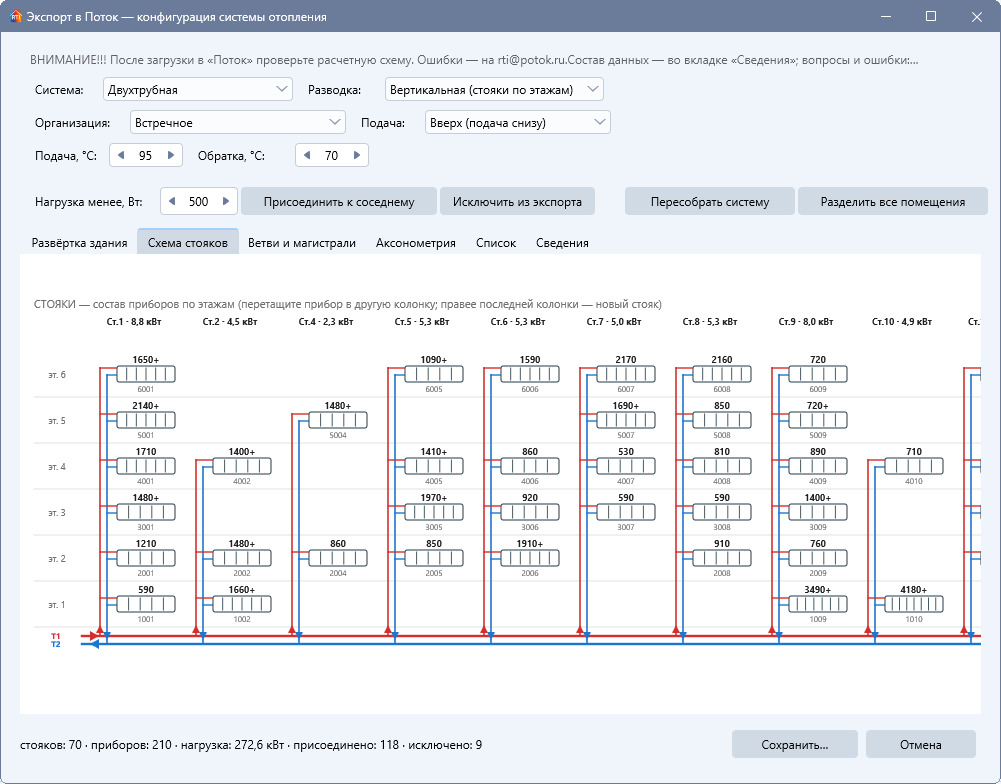The width and height of the screenshot is (1001, 784).
Task: Click the load threshold value field 500
Action: pos(199,202)
